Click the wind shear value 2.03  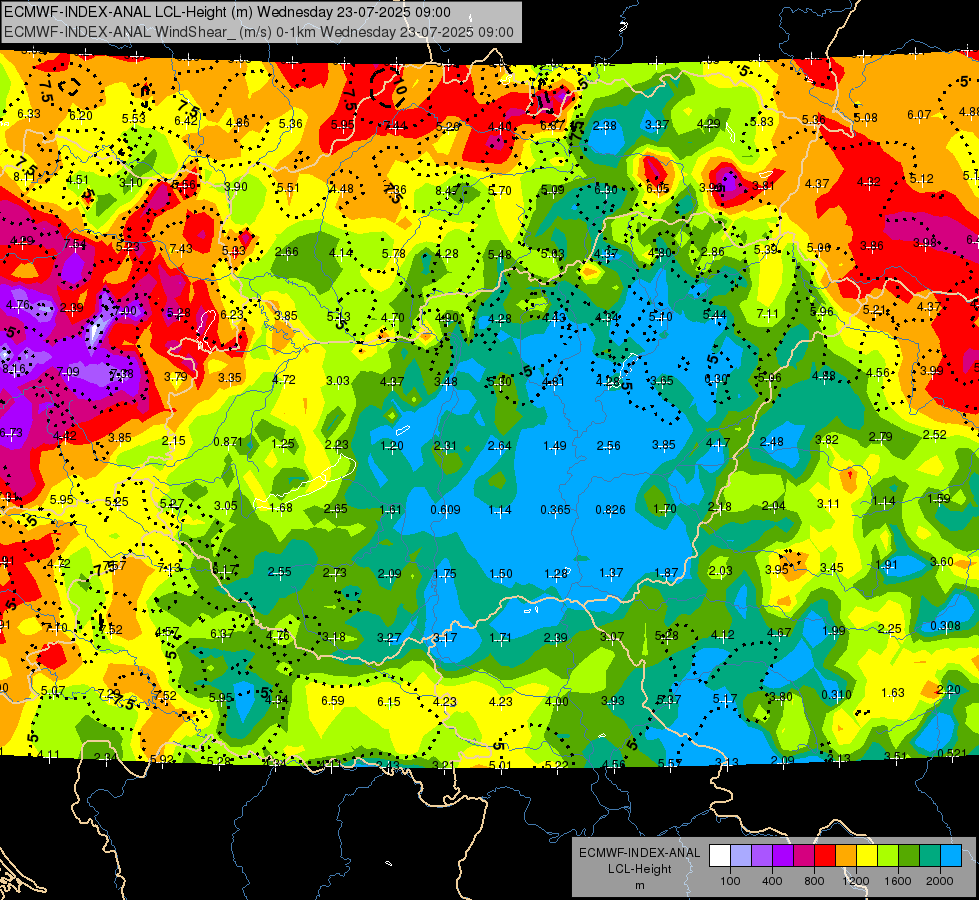[721, 571]
